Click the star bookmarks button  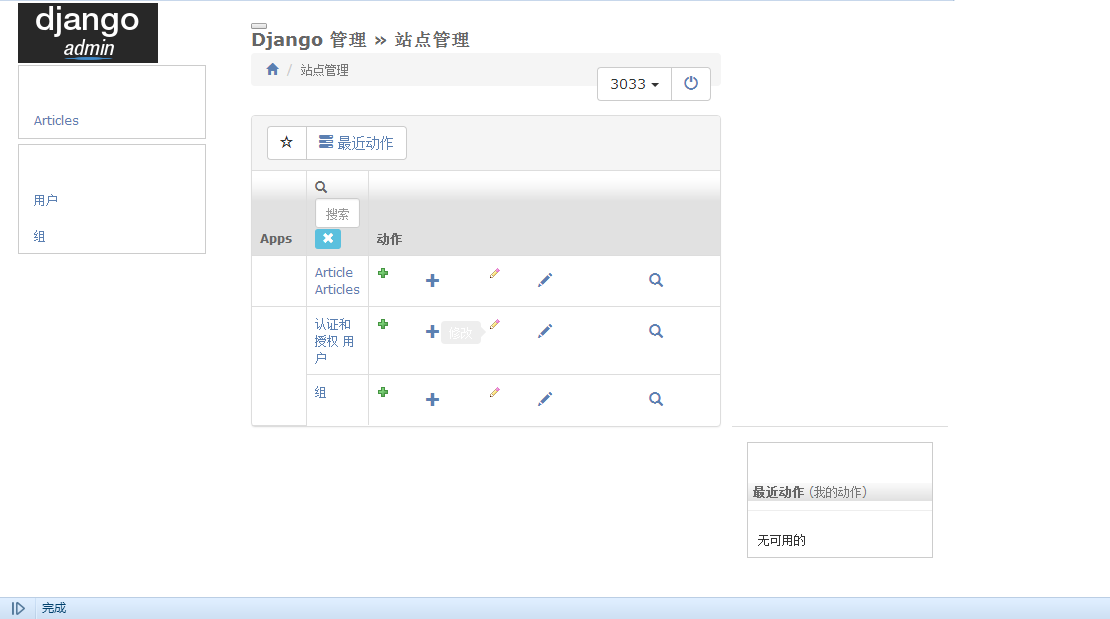coord(287,143)
